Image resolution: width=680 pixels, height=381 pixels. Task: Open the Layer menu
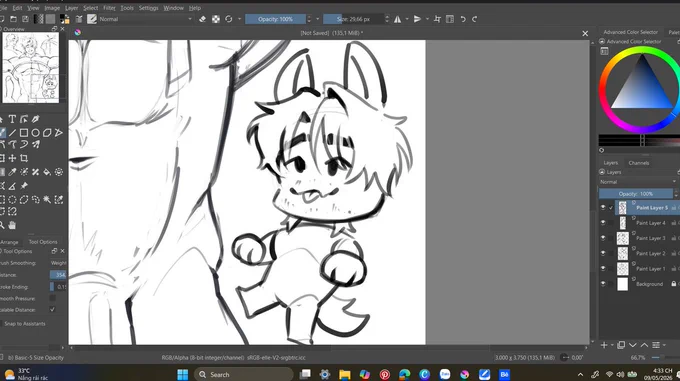pos(72,8)
